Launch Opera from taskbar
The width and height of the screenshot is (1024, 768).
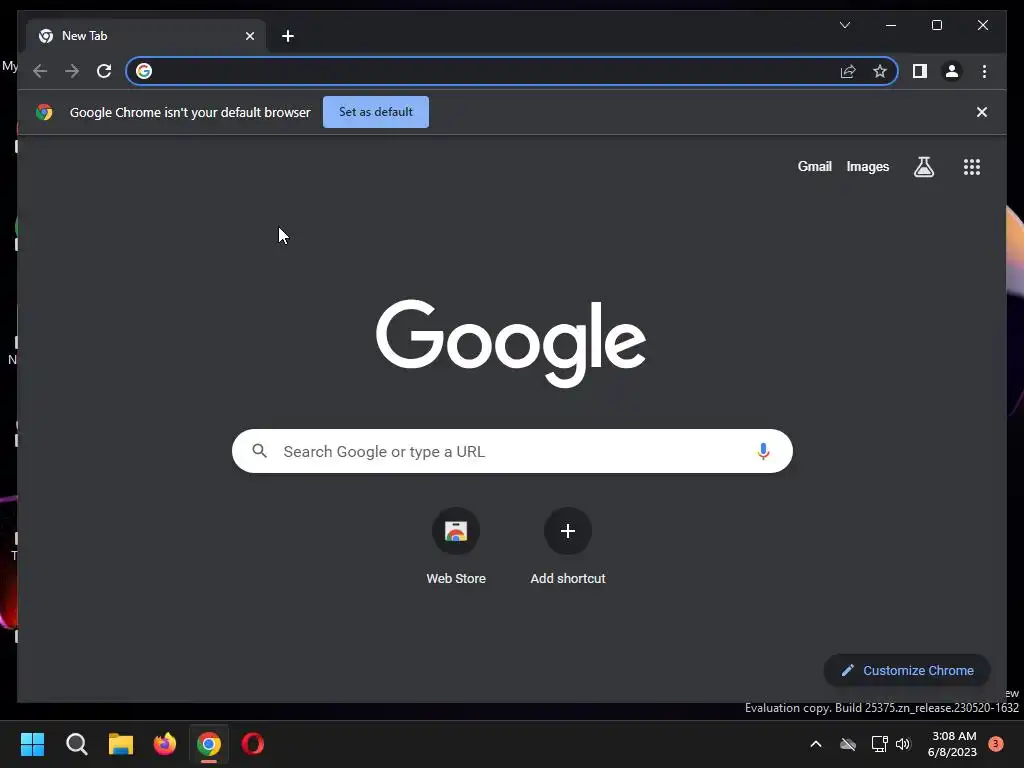pos(253,744)
